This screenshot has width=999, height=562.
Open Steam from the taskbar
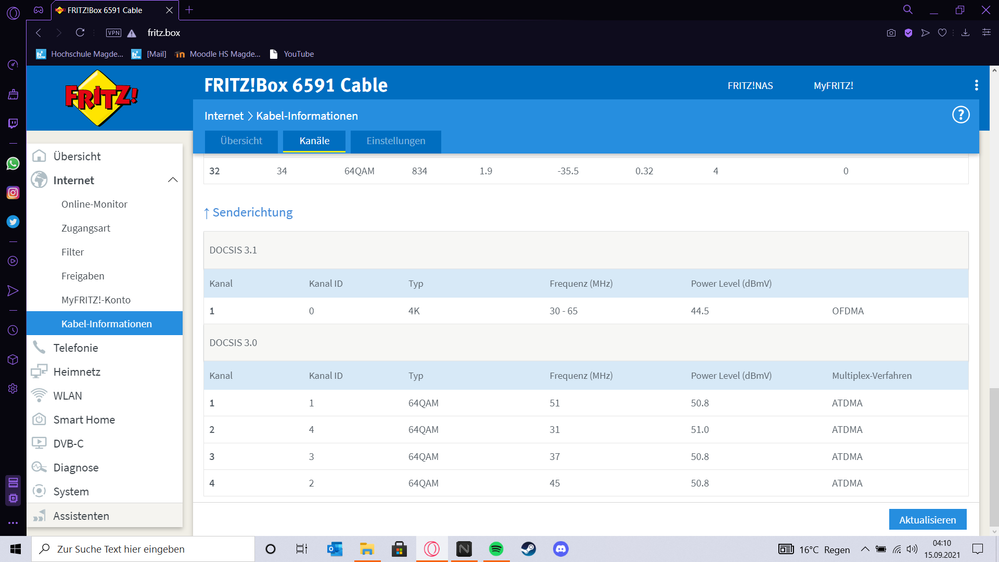(528, 549)
